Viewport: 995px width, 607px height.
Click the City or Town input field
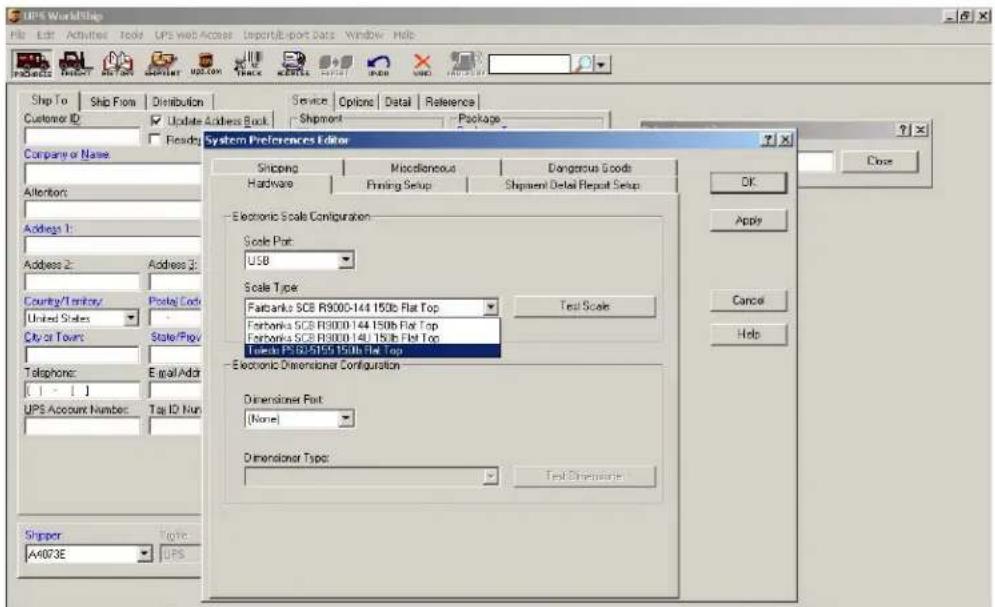tap(82, 354)
